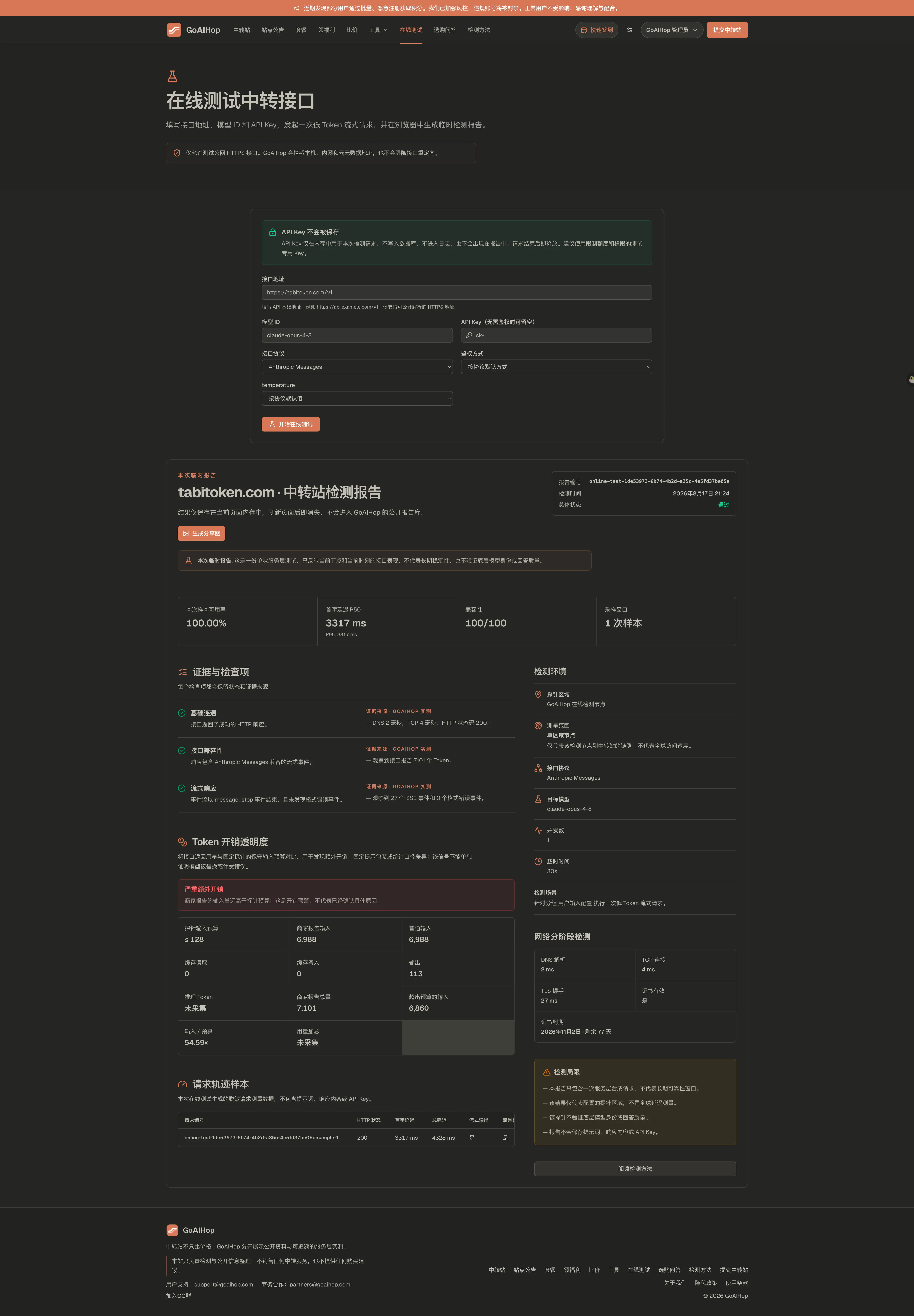The width and height of the screenshot is (914, 1316).
Task: Open 套餐 in the top navigation
Action: (301, 30)
